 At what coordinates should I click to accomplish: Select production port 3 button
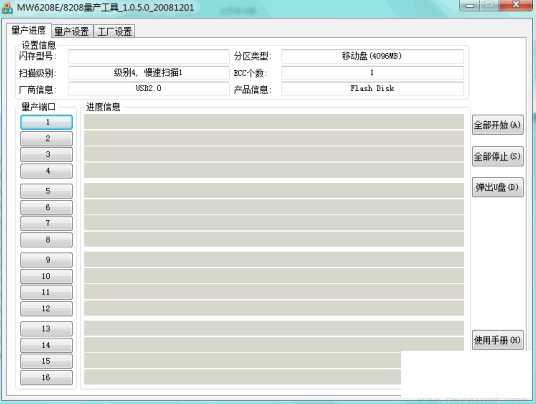[x=46, y=154]
